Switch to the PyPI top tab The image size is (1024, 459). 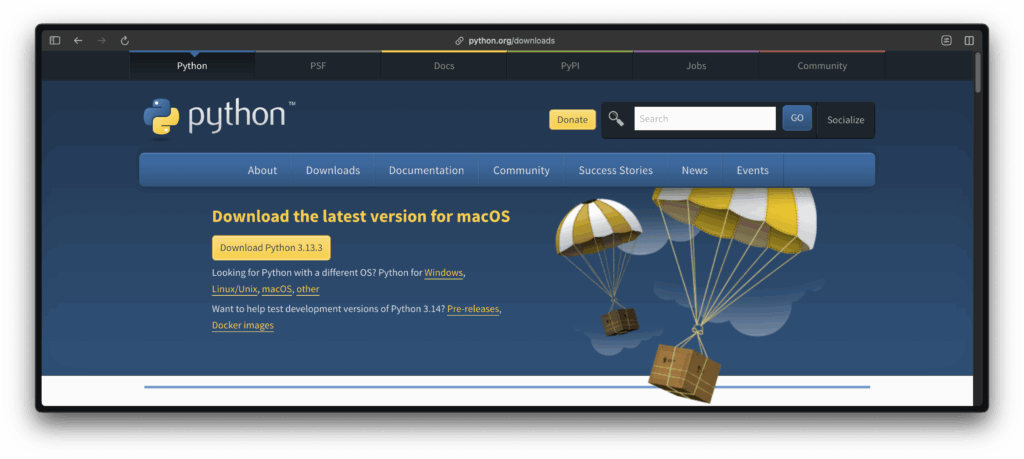coord(570,66)
